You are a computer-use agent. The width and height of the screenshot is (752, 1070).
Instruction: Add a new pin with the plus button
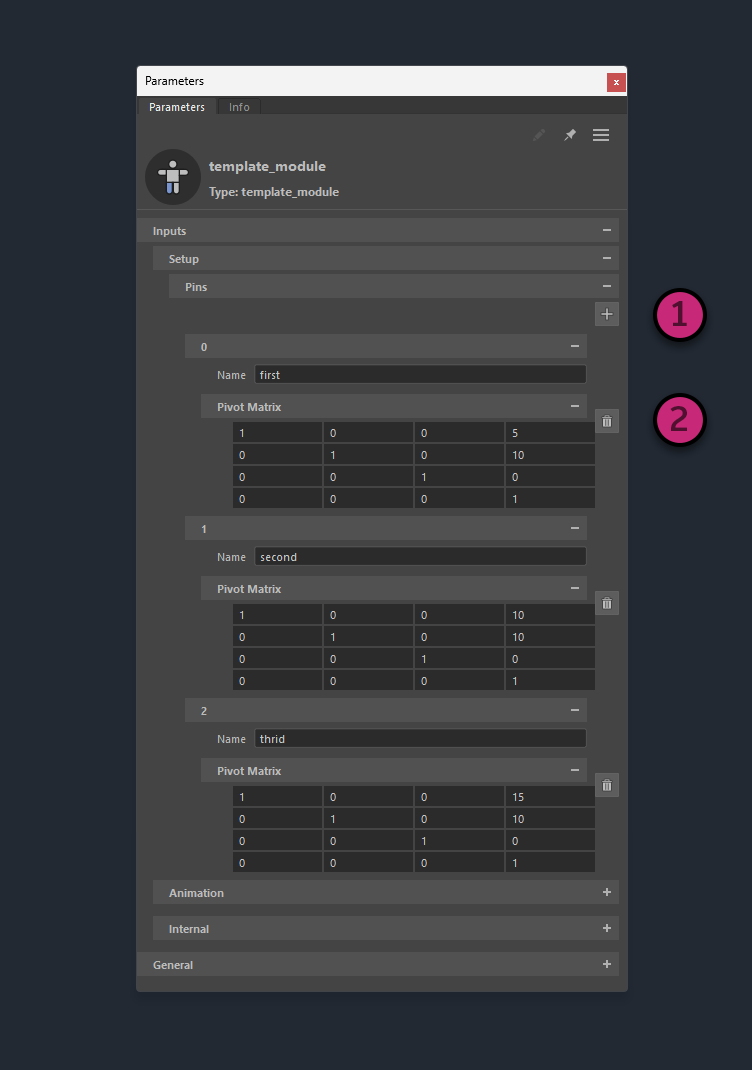[x=607, y=314]
